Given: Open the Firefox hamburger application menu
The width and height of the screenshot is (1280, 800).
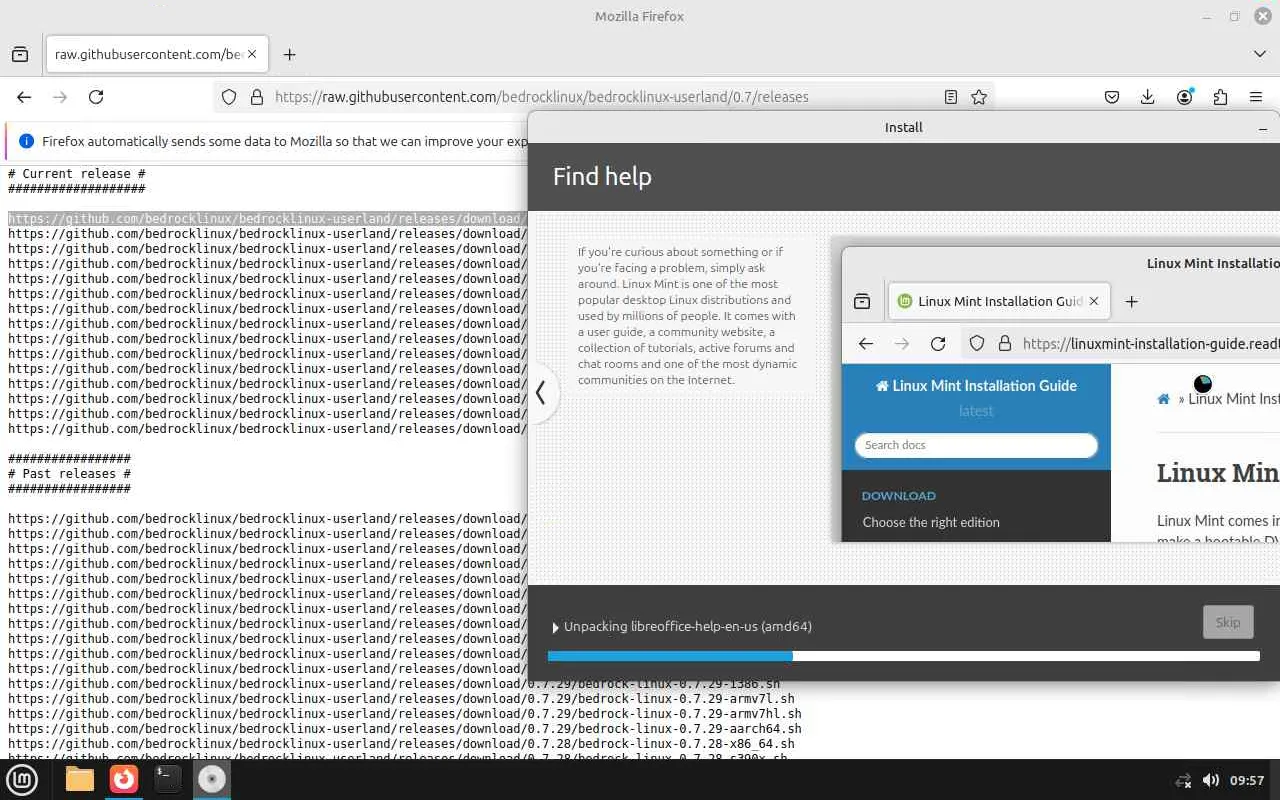Looking at the screenshot, I should [x=1256, y=97].
